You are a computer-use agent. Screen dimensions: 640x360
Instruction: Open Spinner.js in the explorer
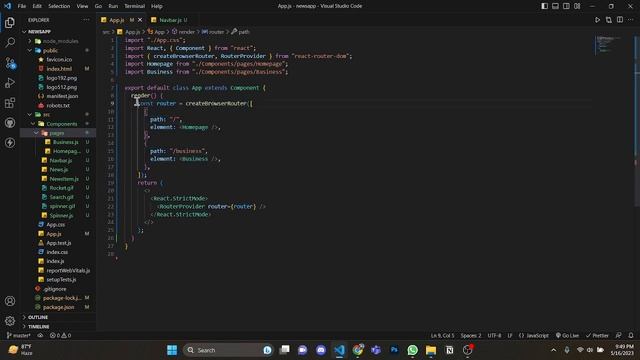pyautogui.click(x=61, y=215)
